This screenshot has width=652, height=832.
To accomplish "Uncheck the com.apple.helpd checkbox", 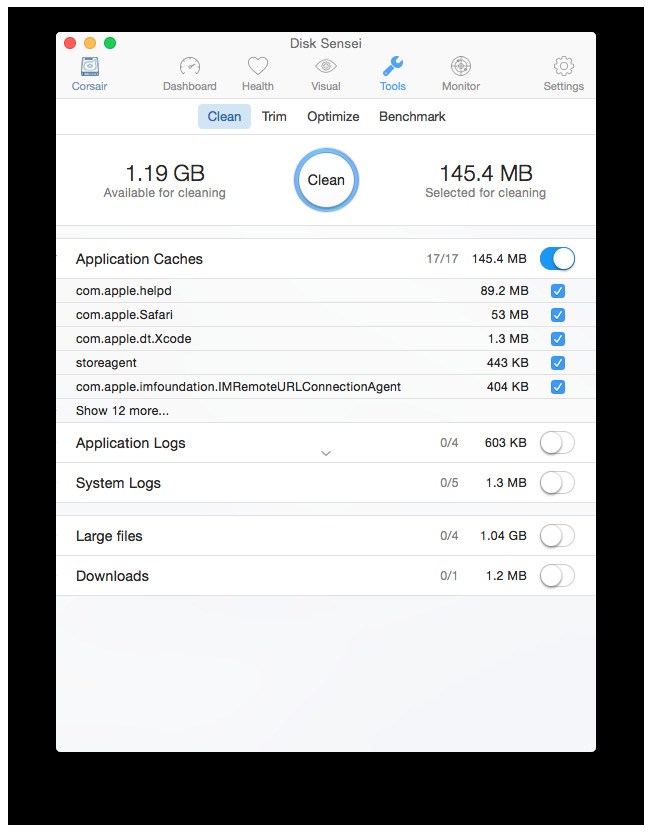I will click(x=558, y=291).
